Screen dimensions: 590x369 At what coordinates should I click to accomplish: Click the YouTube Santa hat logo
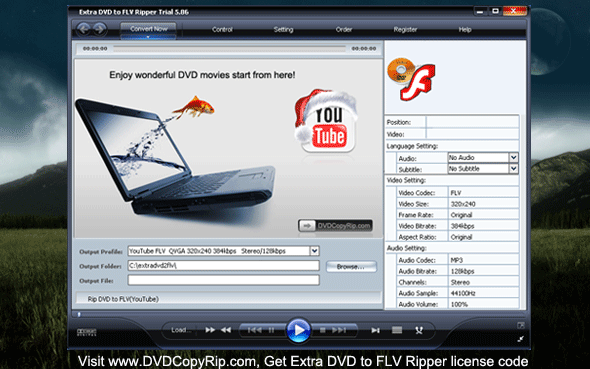click(326, 121)
